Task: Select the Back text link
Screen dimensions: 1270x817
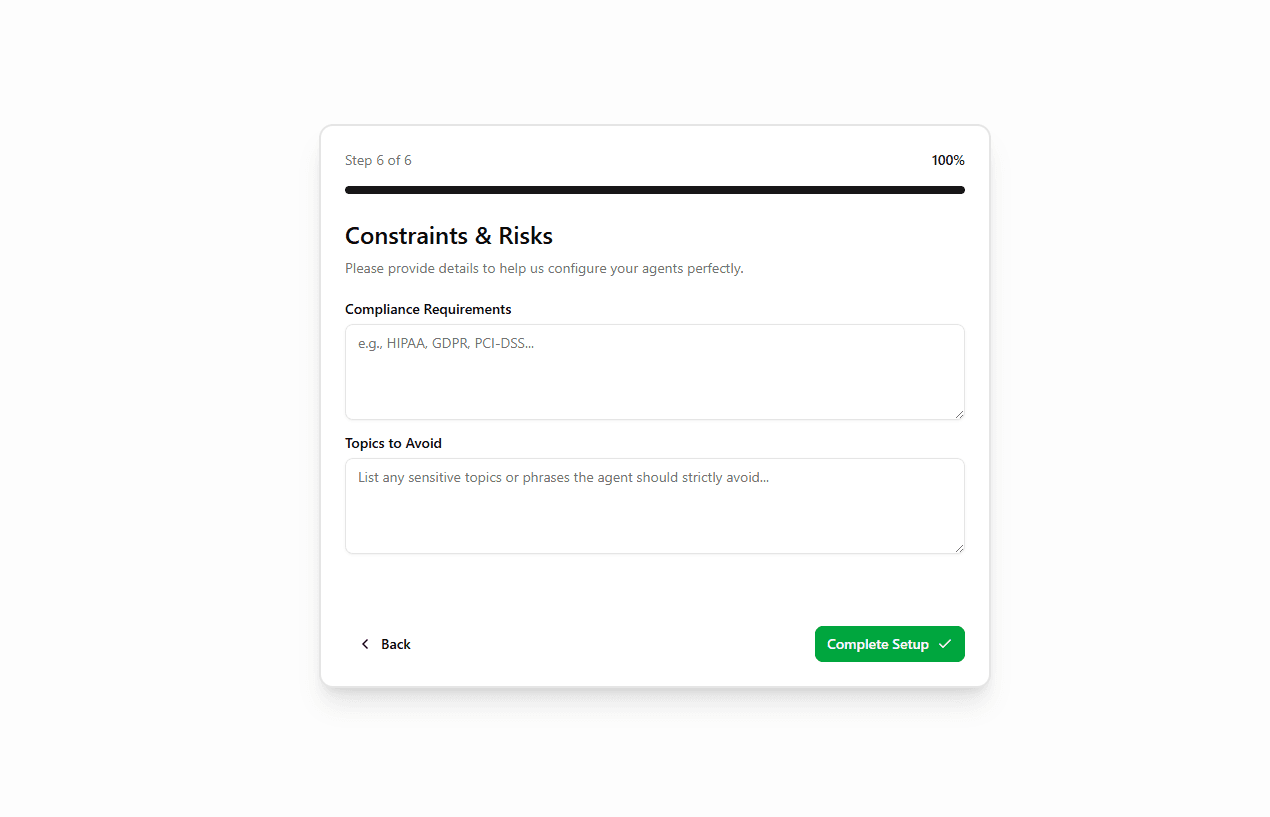Action: click(x=394, y=644)
